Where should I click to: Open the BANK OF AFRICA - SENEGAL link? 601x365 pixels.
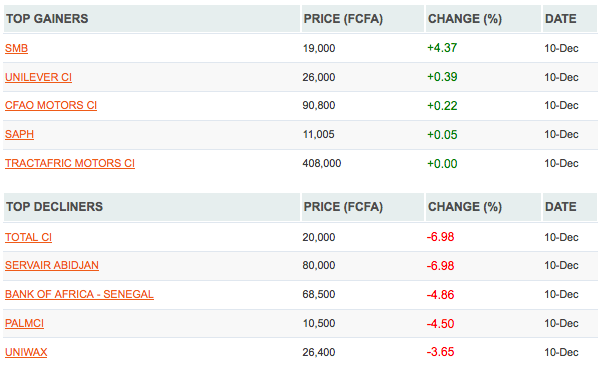79,294
